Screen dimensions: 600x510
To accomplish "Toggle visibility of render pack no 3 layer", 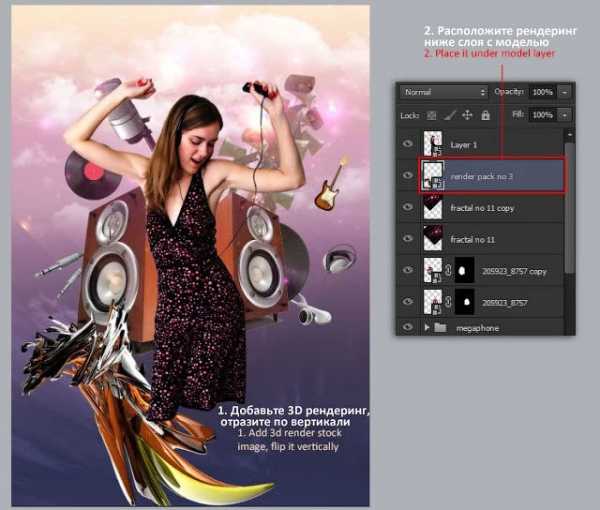I will point(408,175).
